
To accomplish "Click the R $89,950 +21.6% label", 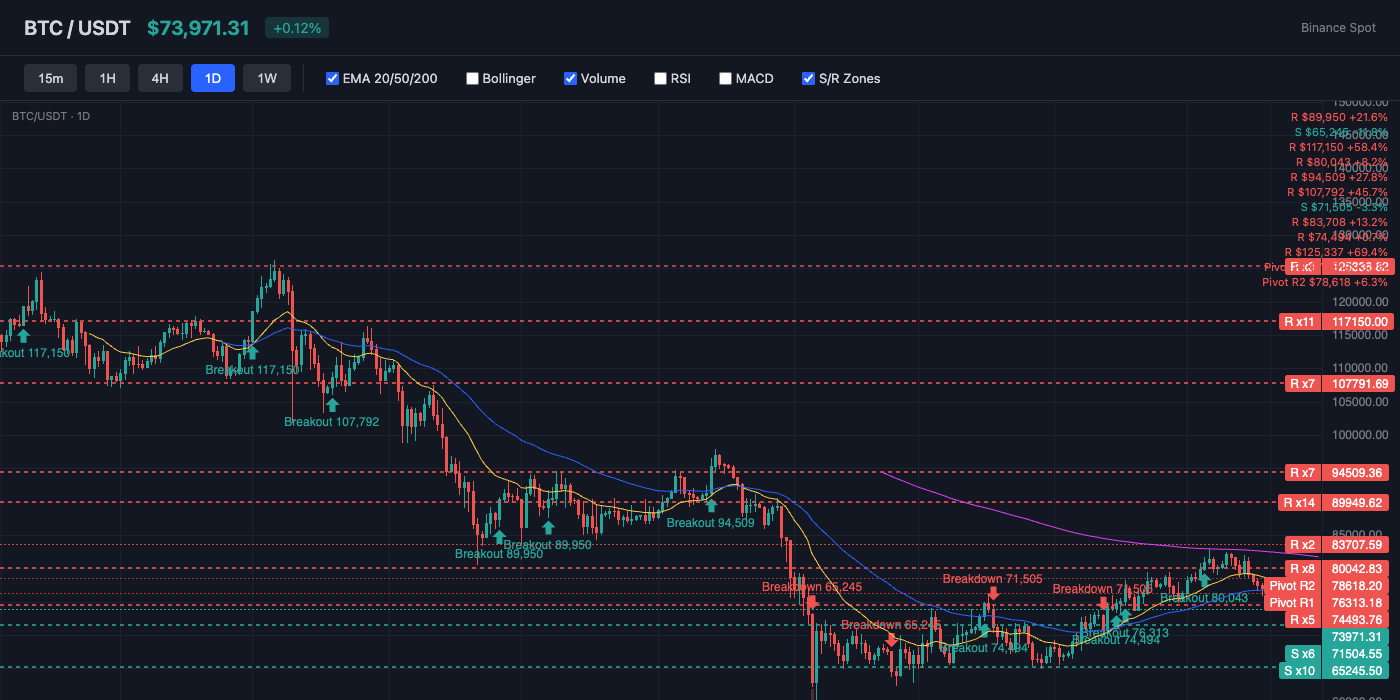I will point(1339,117).
